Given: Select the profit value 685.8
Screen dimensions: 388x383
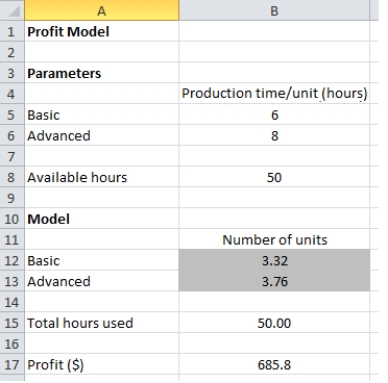Looking at the screenshot, I should (274, 364).
